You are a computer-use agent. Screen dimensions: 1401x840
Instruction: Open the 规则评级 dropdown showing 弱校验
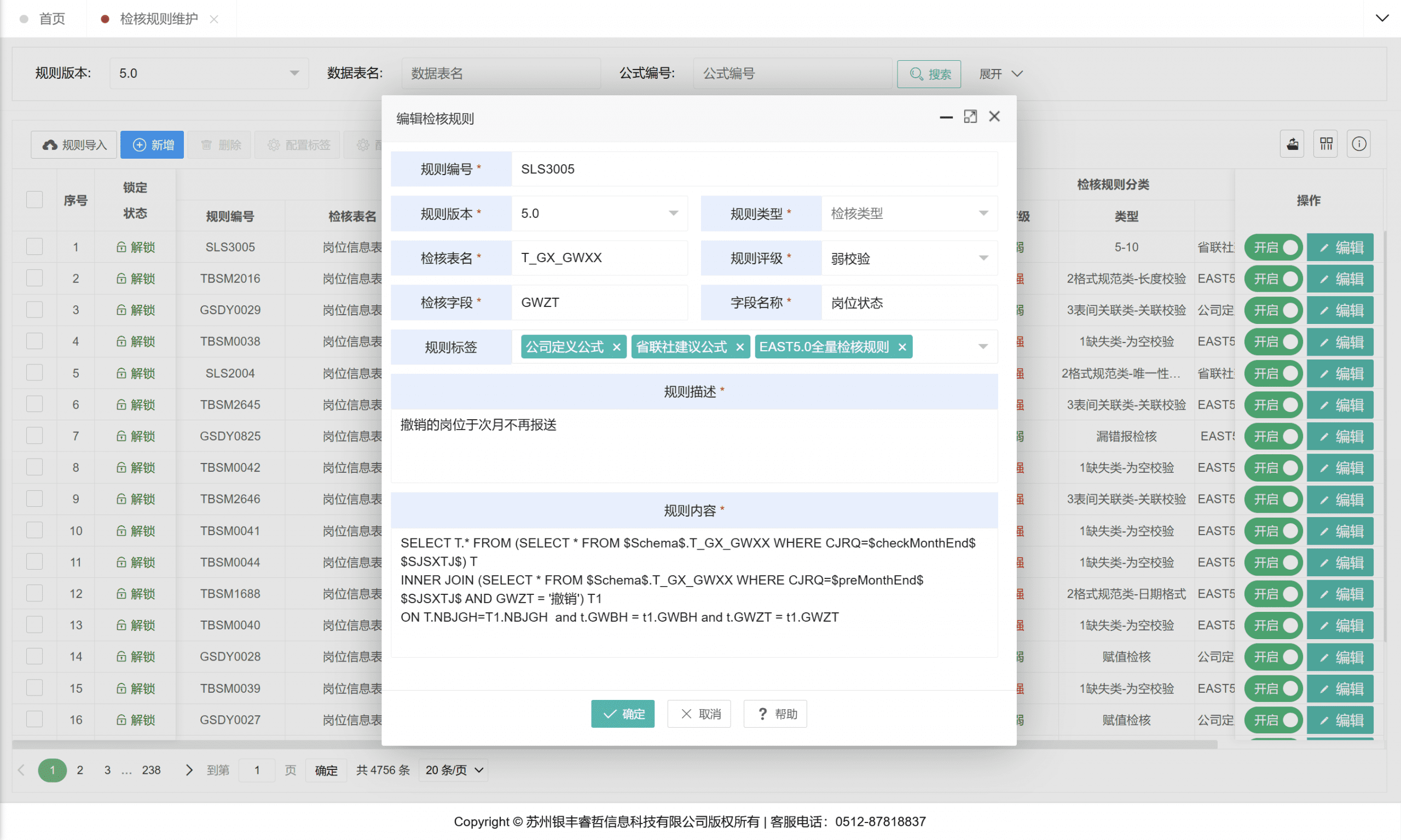click(908, 258)
